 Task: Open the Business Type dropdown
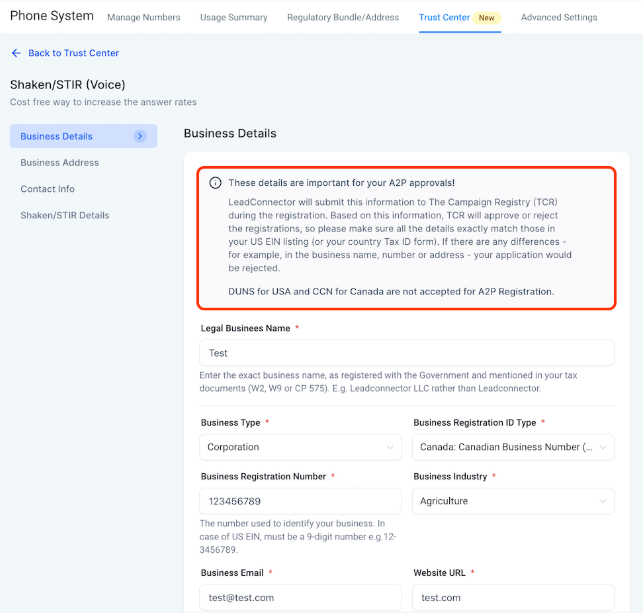coord(300,447)
